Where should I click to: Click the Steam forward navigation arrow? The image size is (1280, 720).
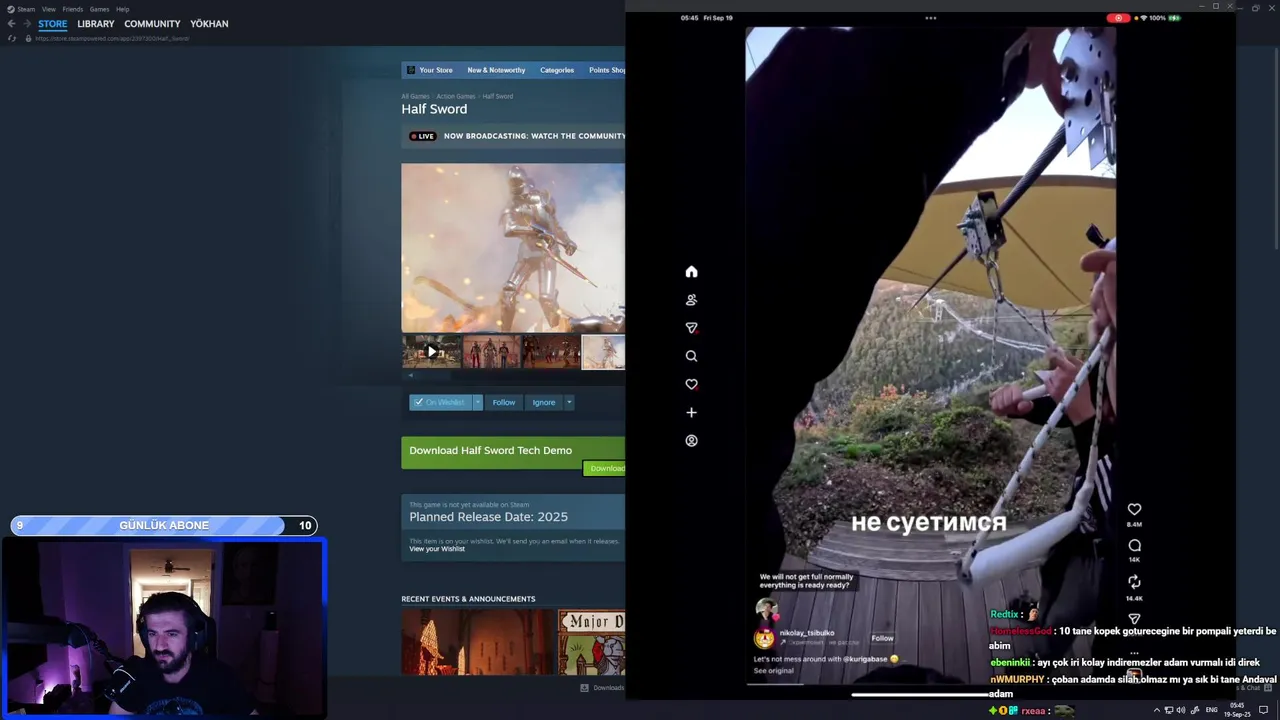click(x=26, y=24)
